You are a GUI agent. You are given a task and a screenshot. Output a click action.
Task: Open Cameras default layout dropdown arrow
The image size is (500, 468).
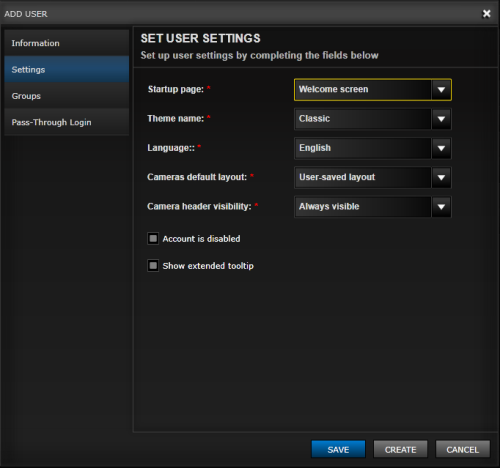[x=441, y=178]
